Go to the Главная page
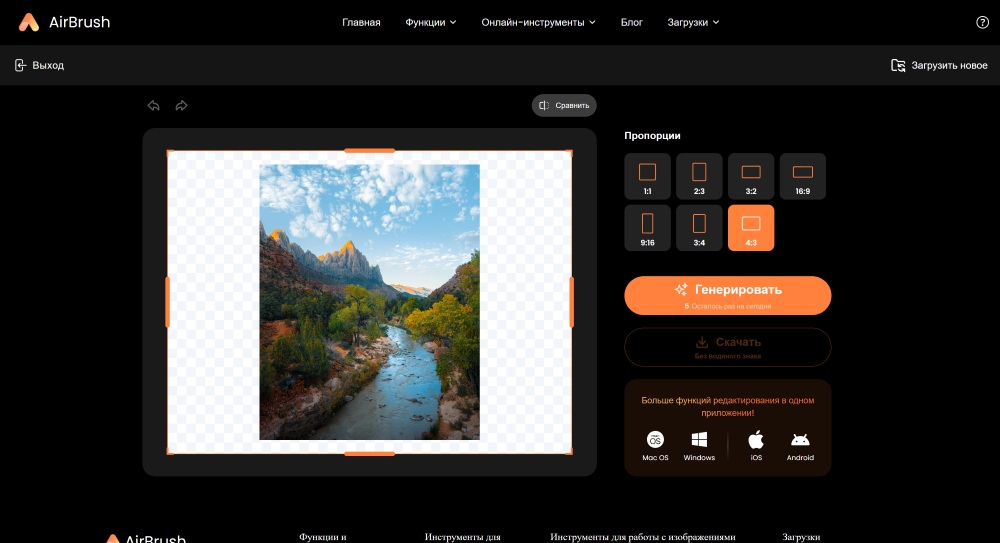This screenshot has width=1000, height=543. tap(361, 22)
